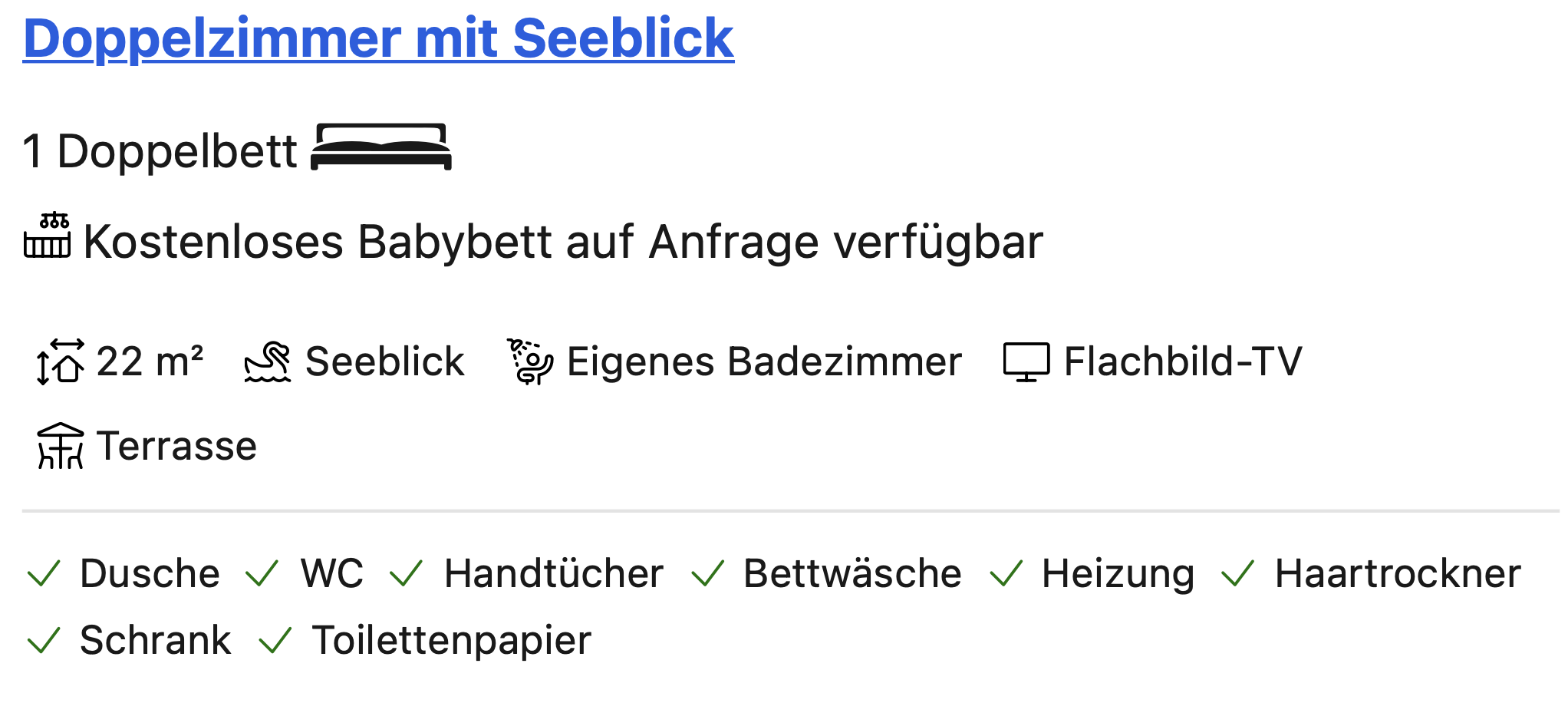Click the Terrasse patio icon
This screenshot has width=1568, height=703.
60,446
